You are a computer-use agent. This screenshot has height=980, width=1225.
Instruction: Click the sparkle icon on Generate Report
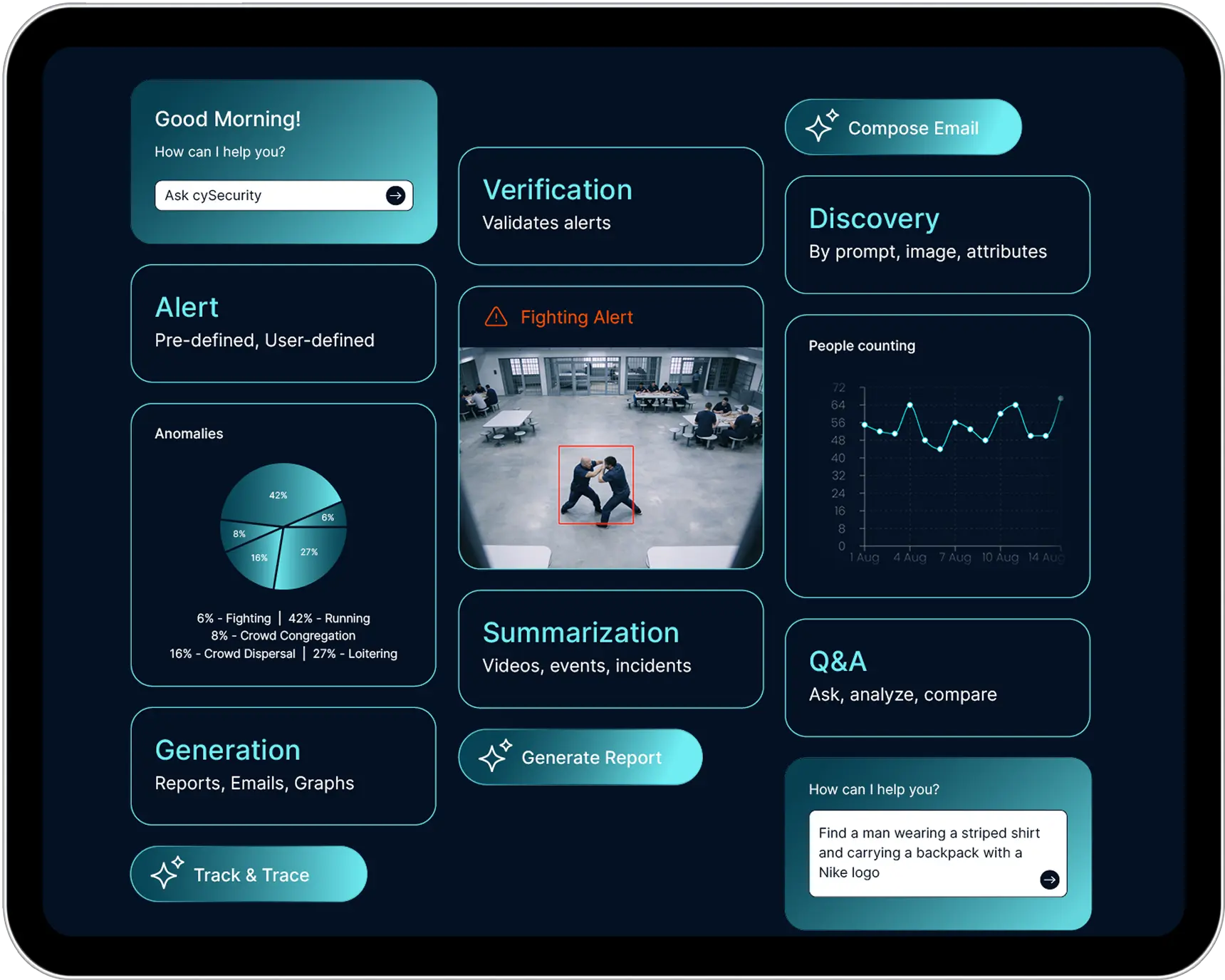(x=495, y=756)
